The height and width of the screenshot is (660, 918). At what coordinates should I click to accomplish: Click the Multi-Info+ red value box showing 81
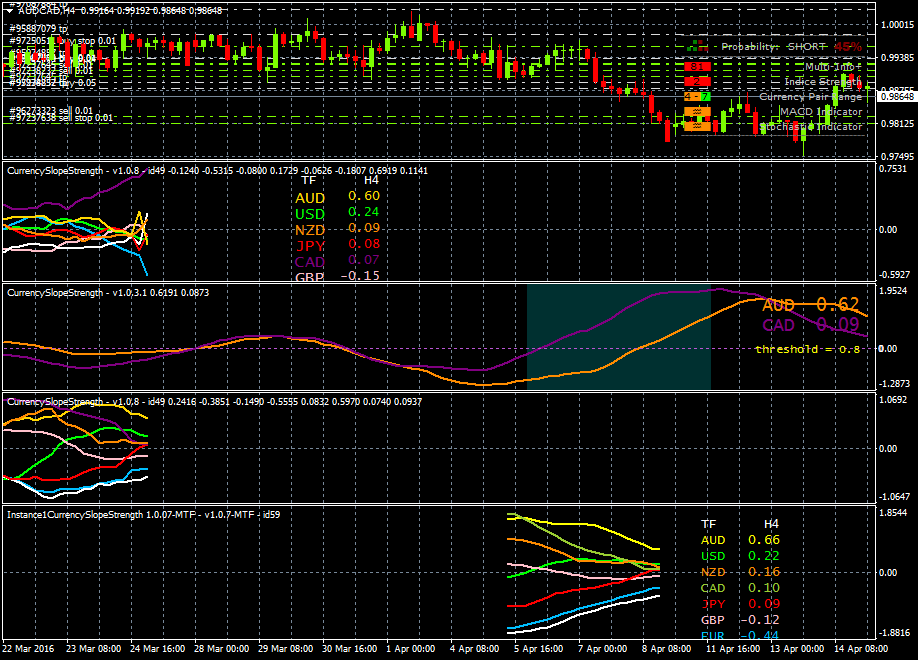pyautogui.click(x=697, y=67)
